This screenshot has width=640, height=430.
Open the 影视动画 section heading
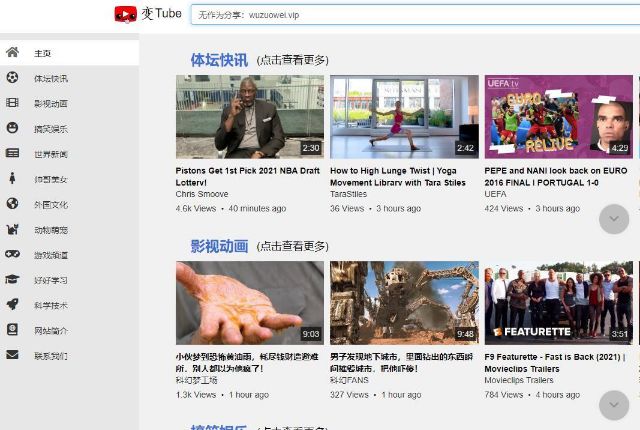[219, 246]
